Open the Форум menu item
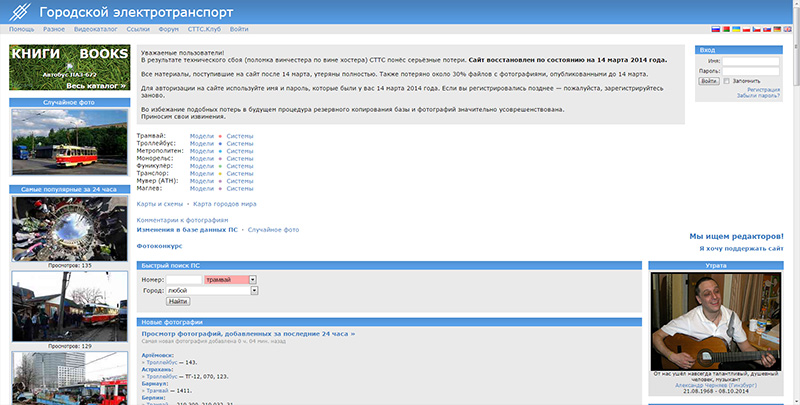 [x=168, y=30]
